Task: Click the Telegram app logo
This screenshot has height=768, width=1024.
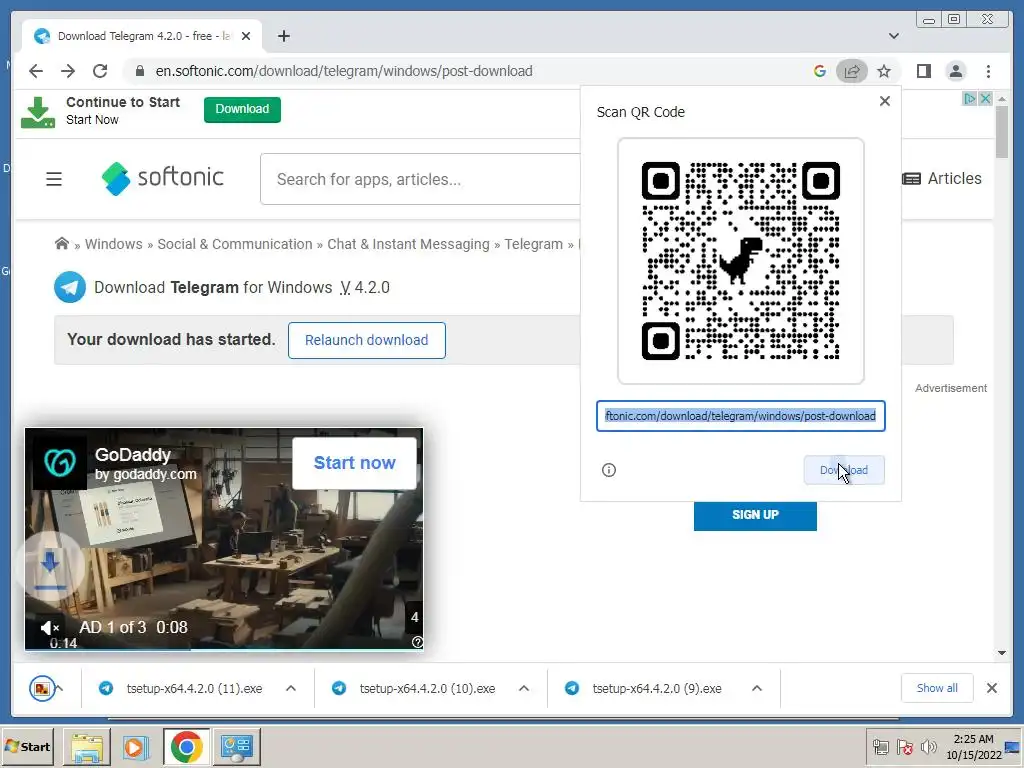Action: 70,287
